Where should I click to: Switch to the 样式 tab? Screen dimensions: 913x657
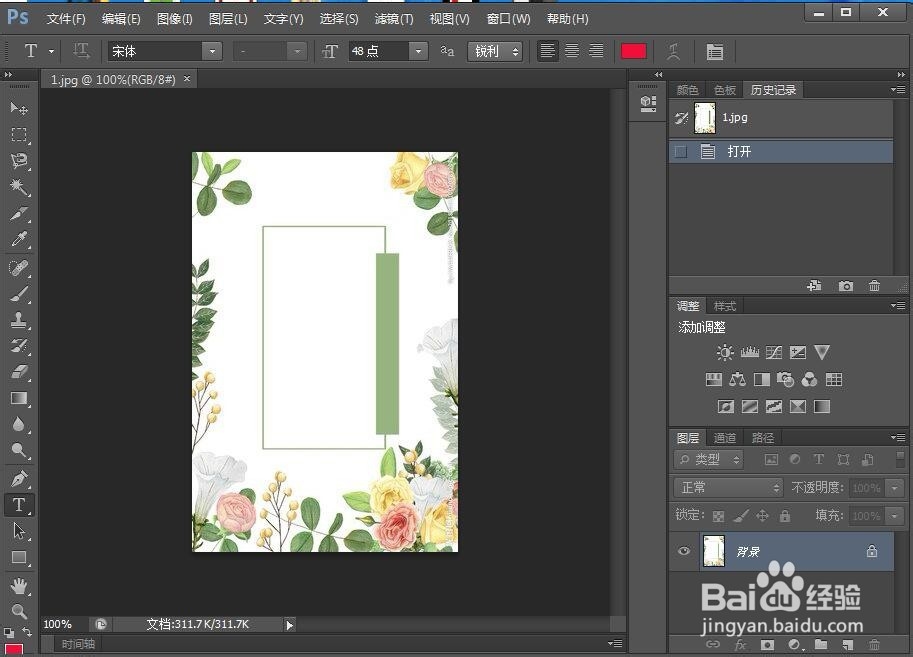point(725,306)
